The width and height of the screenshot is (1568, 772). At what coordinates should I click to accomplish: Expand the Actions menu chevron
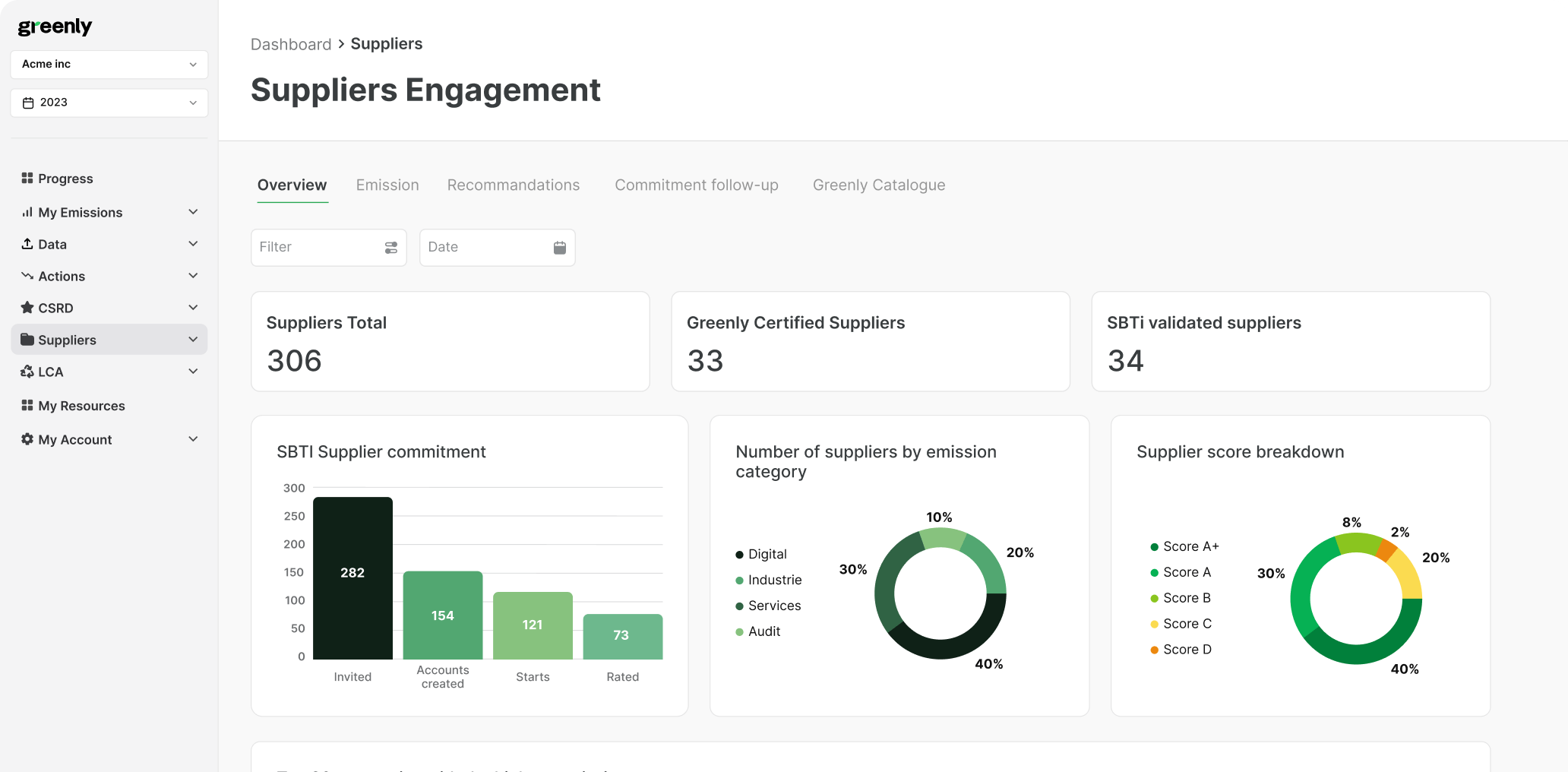point(193,276)
